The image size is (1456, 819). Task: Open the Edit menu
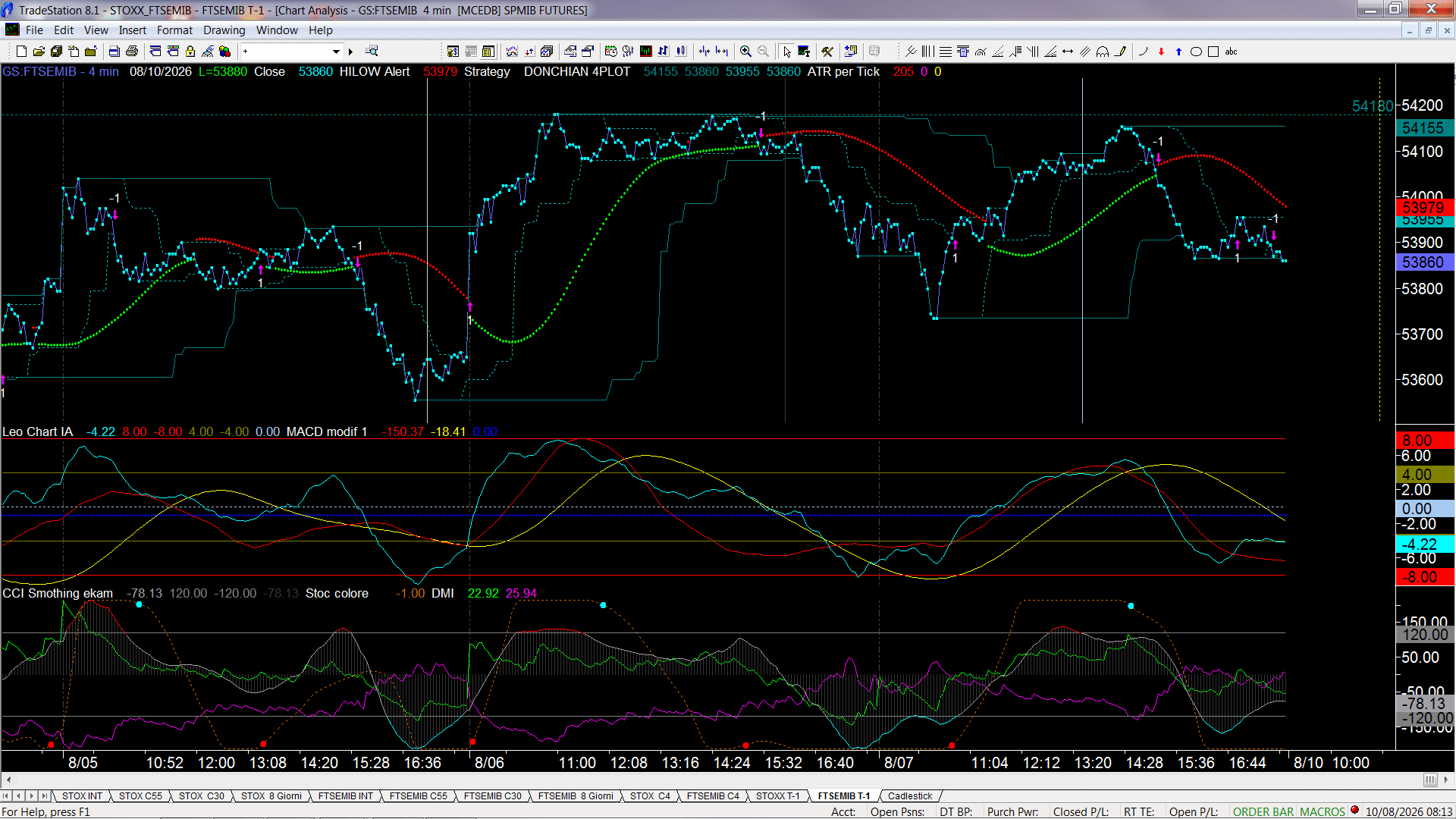(x=64, y=30)
